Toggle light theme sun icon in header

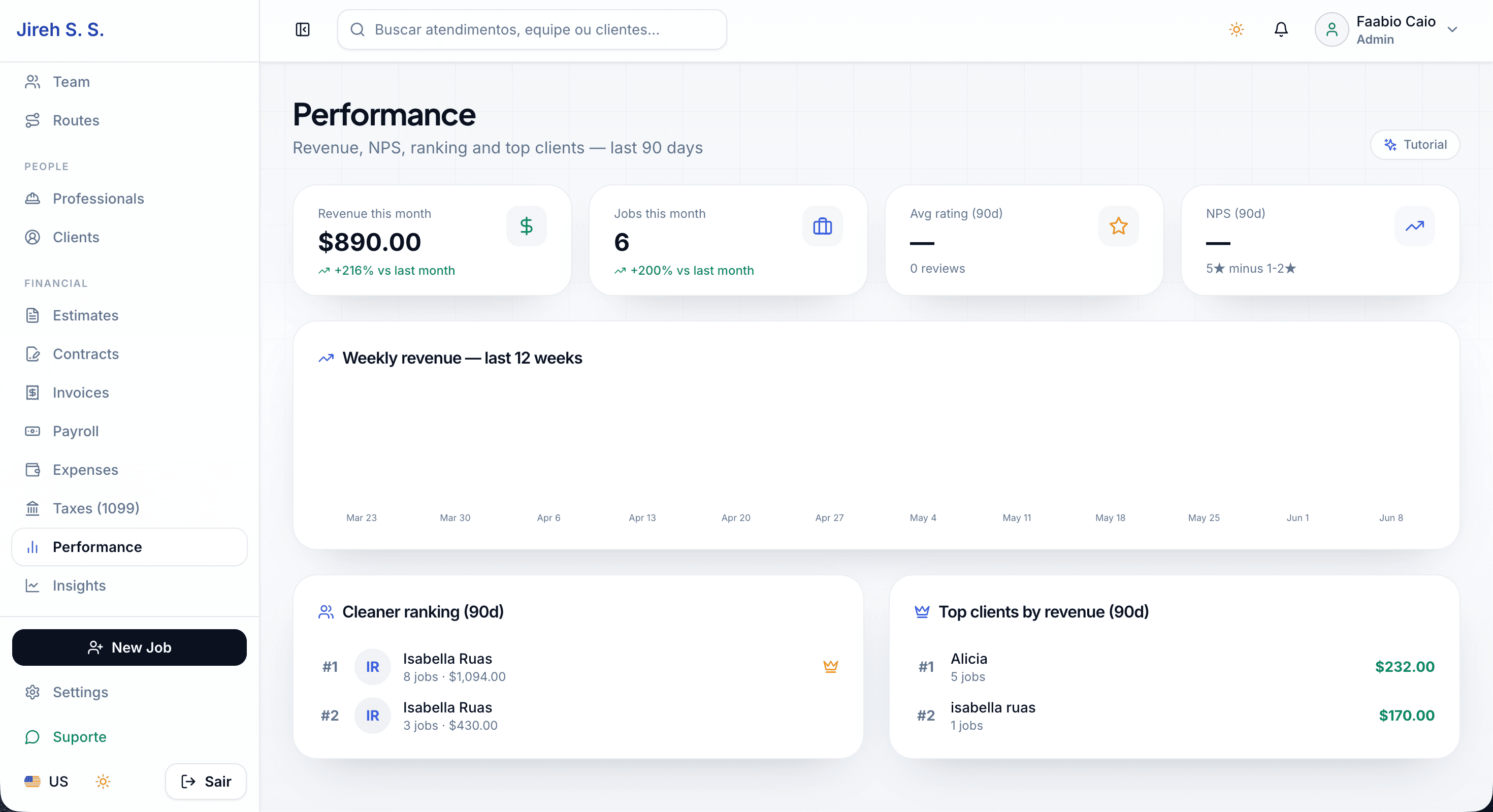[1236, 29]
